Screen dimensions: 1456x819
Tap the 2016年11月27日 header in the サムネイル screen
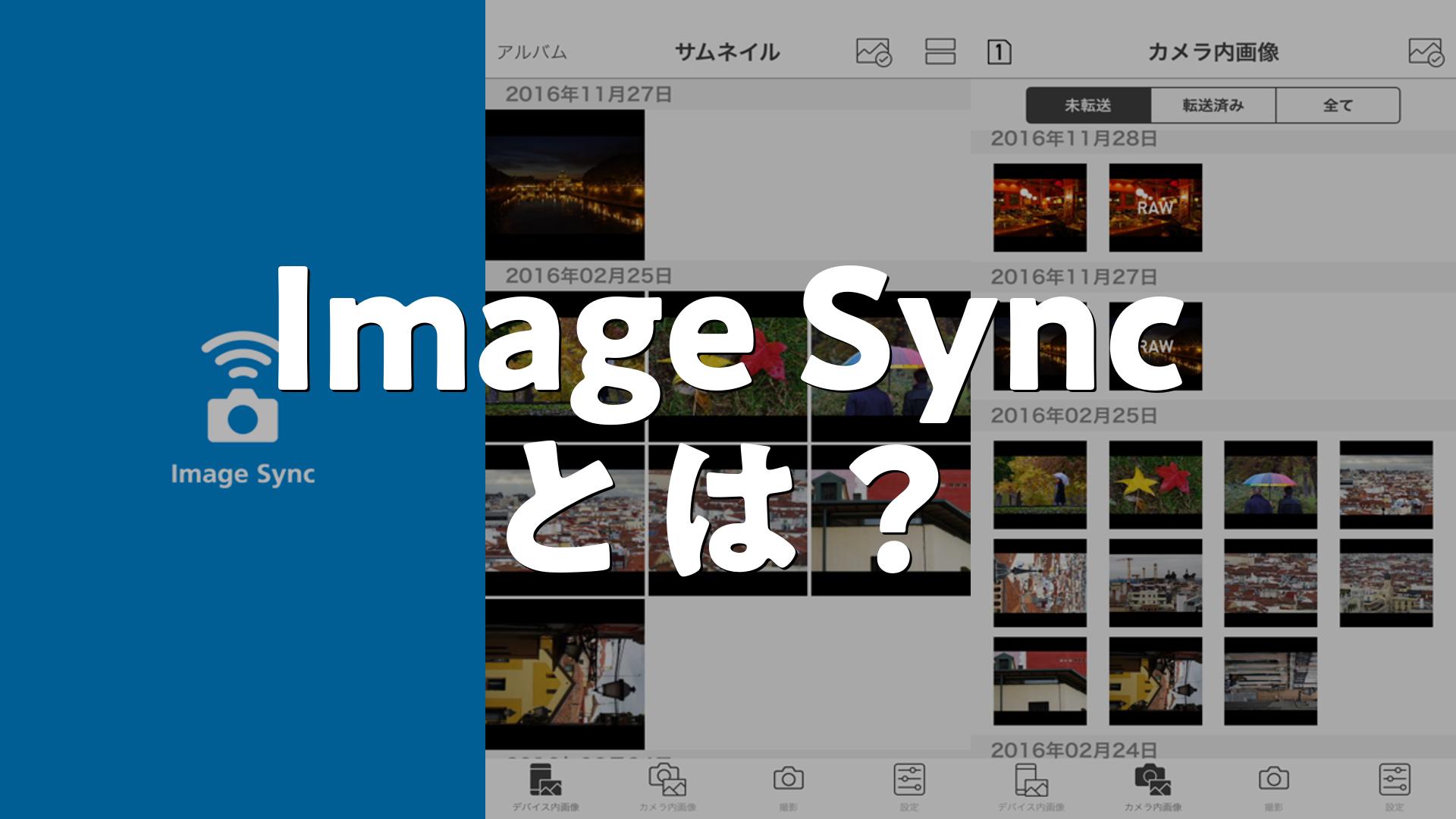588,95
